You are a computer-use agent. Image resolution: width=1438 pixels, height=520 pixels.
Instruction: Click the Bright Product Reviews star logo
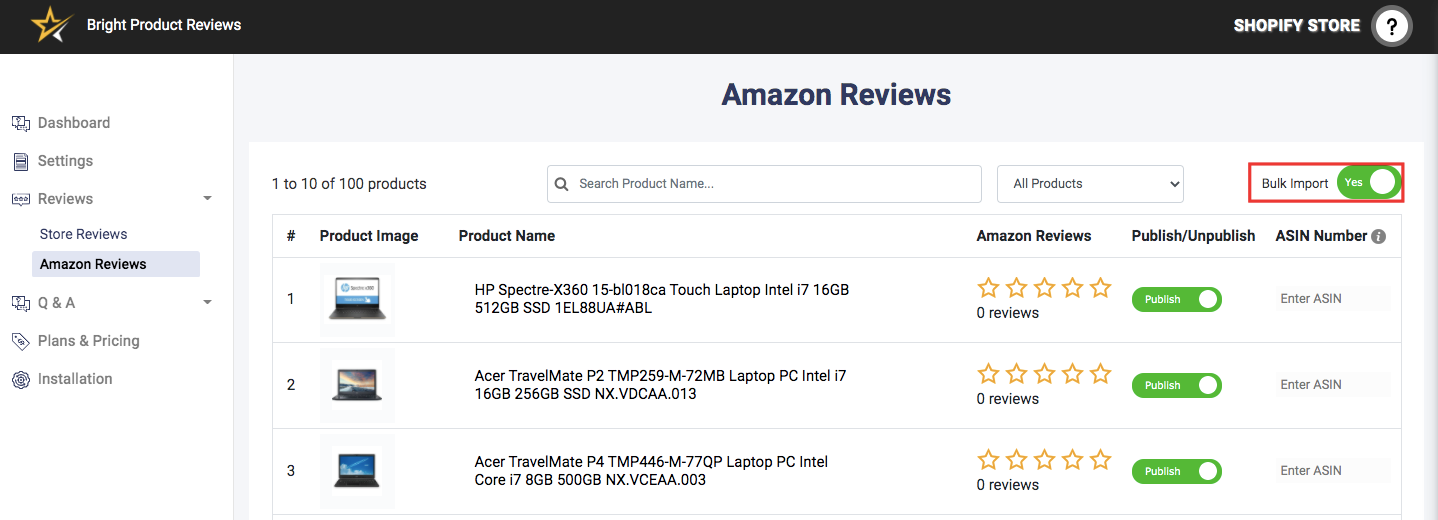click(x=52, y=25)
